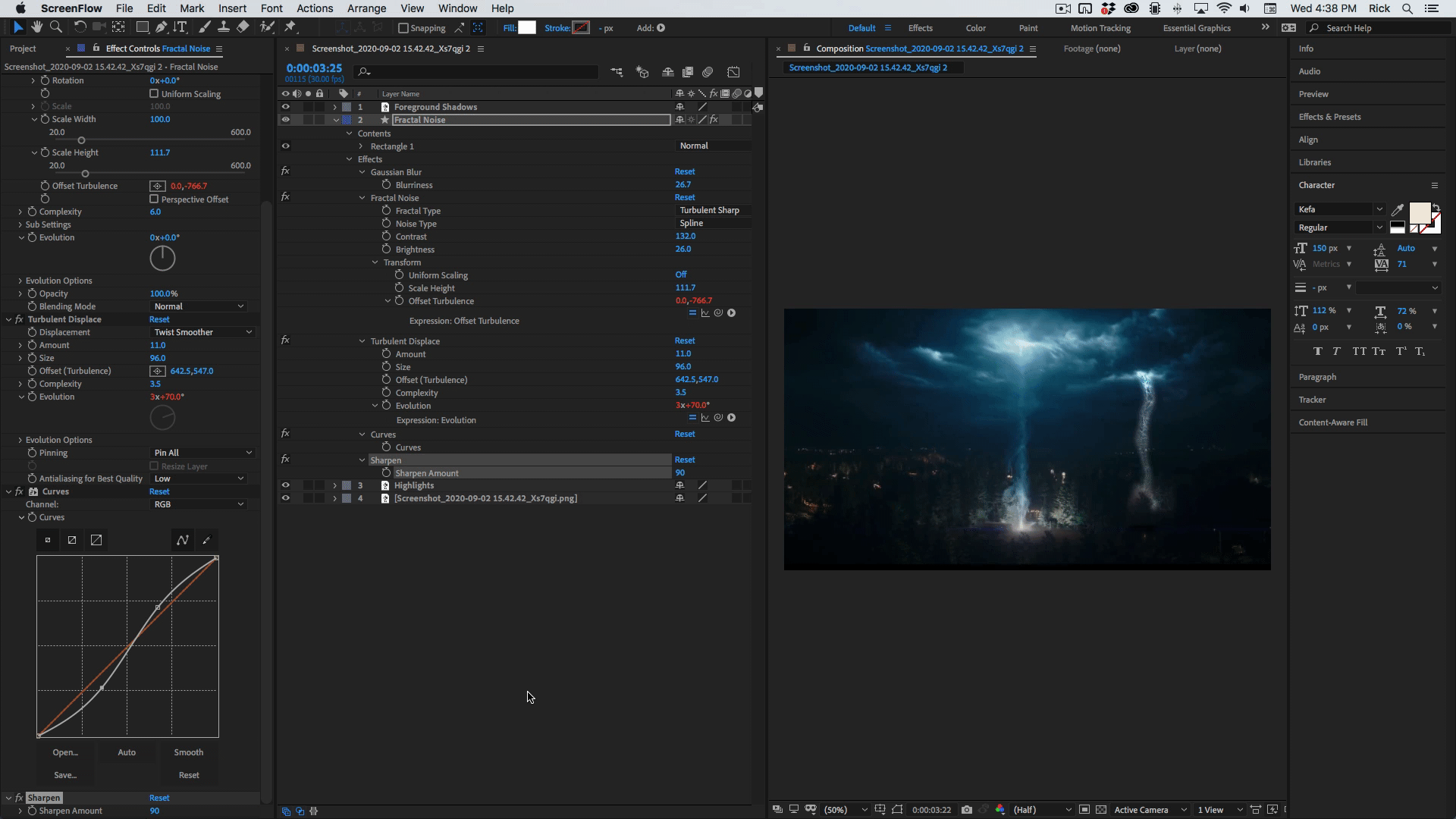Select the Zoom tool in toolbar
The image size is (1456, 819).
(x=56, y=27)
